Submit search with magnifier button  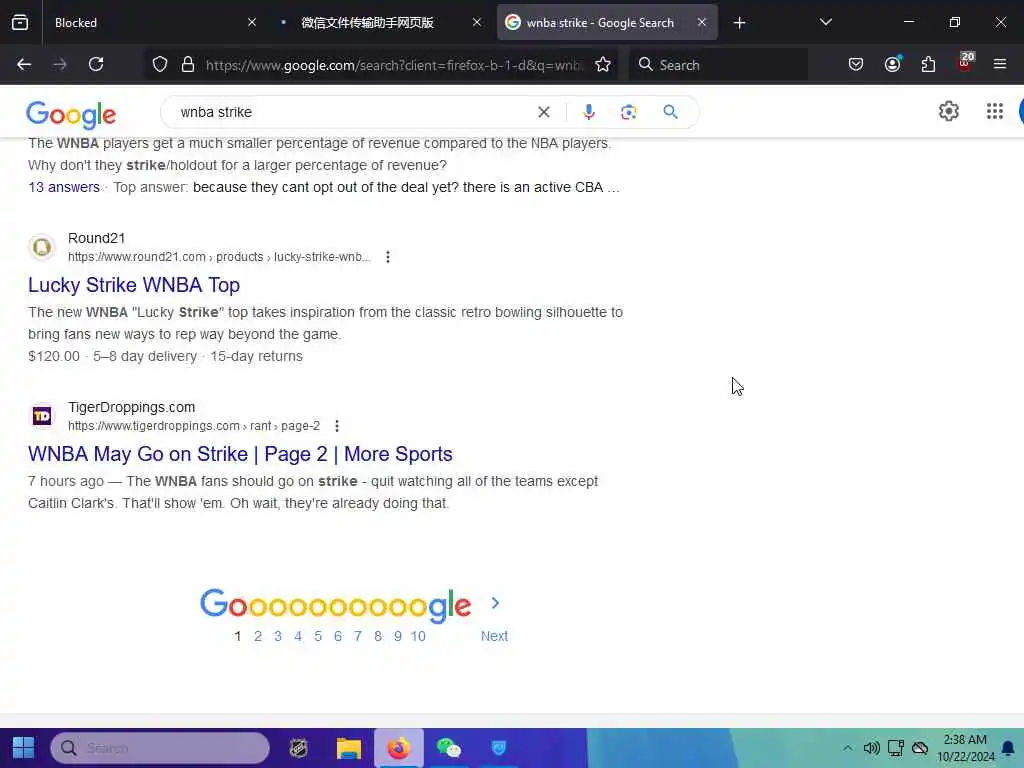[670, 112]
